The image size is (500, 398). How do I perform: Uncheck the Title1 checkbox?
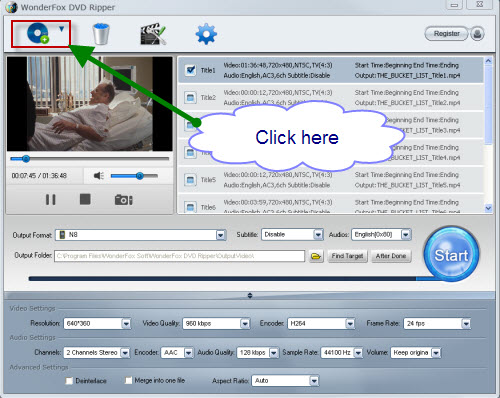pyautogui.click(x=190, y=70)
